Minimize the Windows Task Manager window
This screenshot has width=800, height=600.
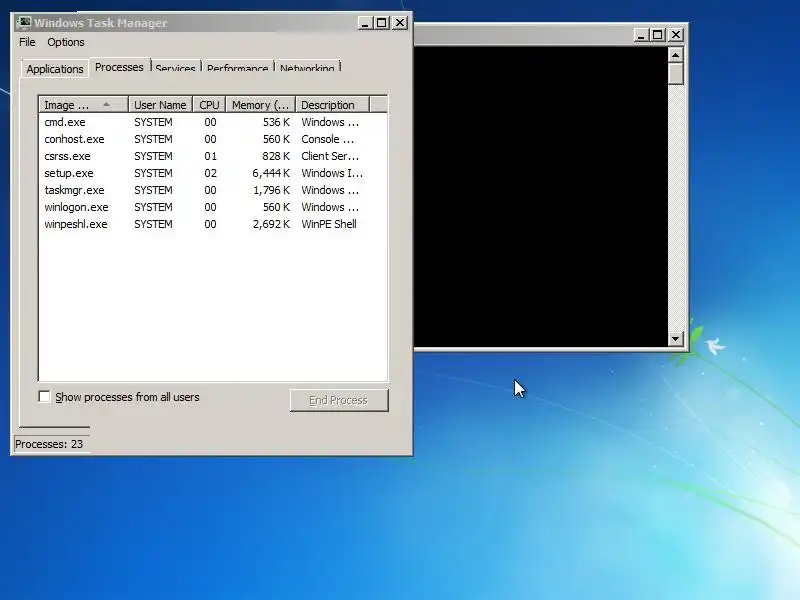point(365,23)
